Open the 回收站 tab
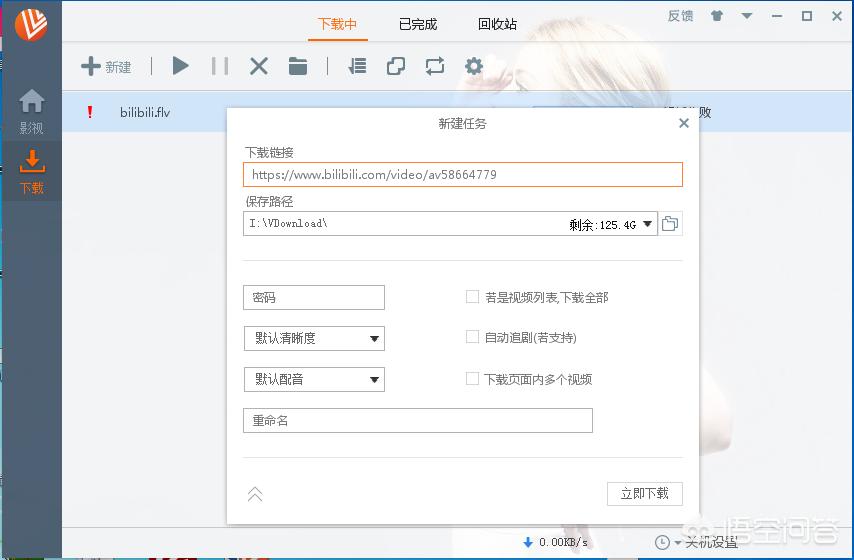The image size is (854, 560). (x=497, y=24)
